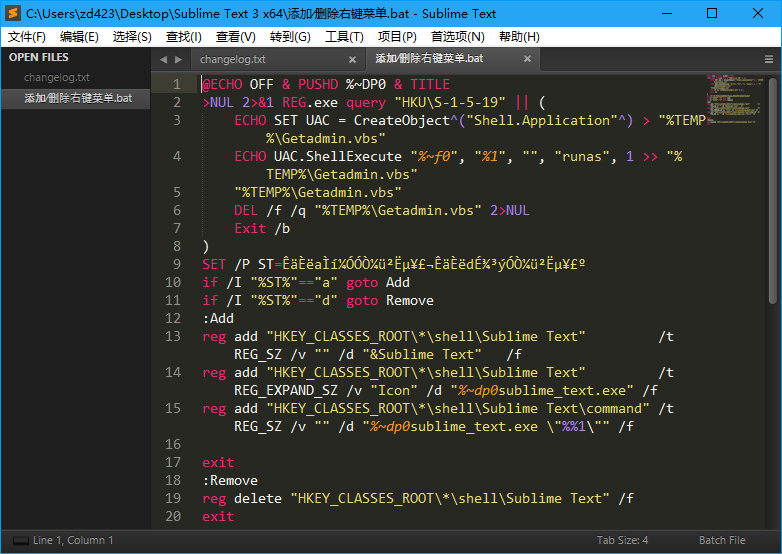Click Remove label reference on line 11
Image resolution: width=782 pixels, height=554 pixels.
coord(410,301)
